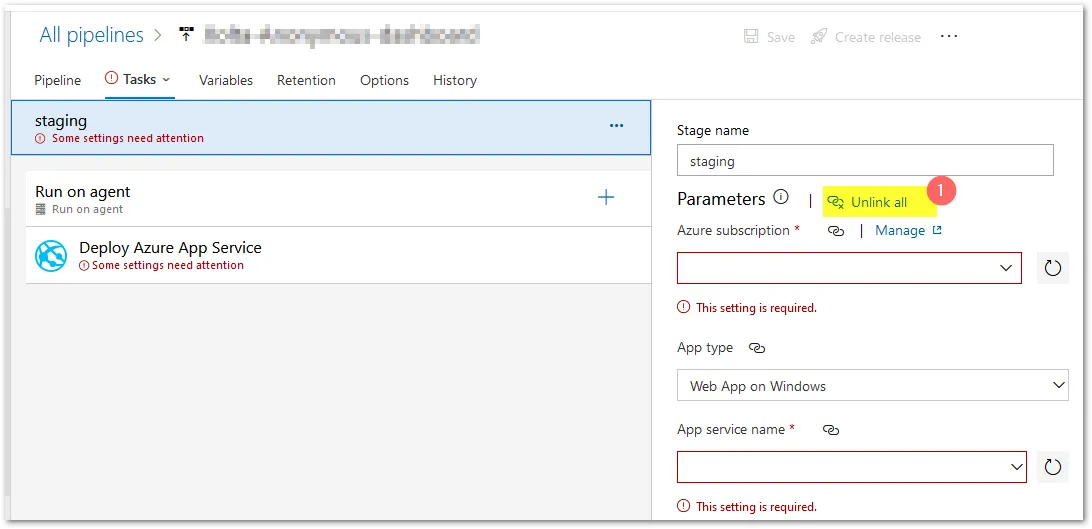Click the Create release rocket icon
This screenshot has height=529, width=1092.
pyautogui.click(x=819, y=37)
